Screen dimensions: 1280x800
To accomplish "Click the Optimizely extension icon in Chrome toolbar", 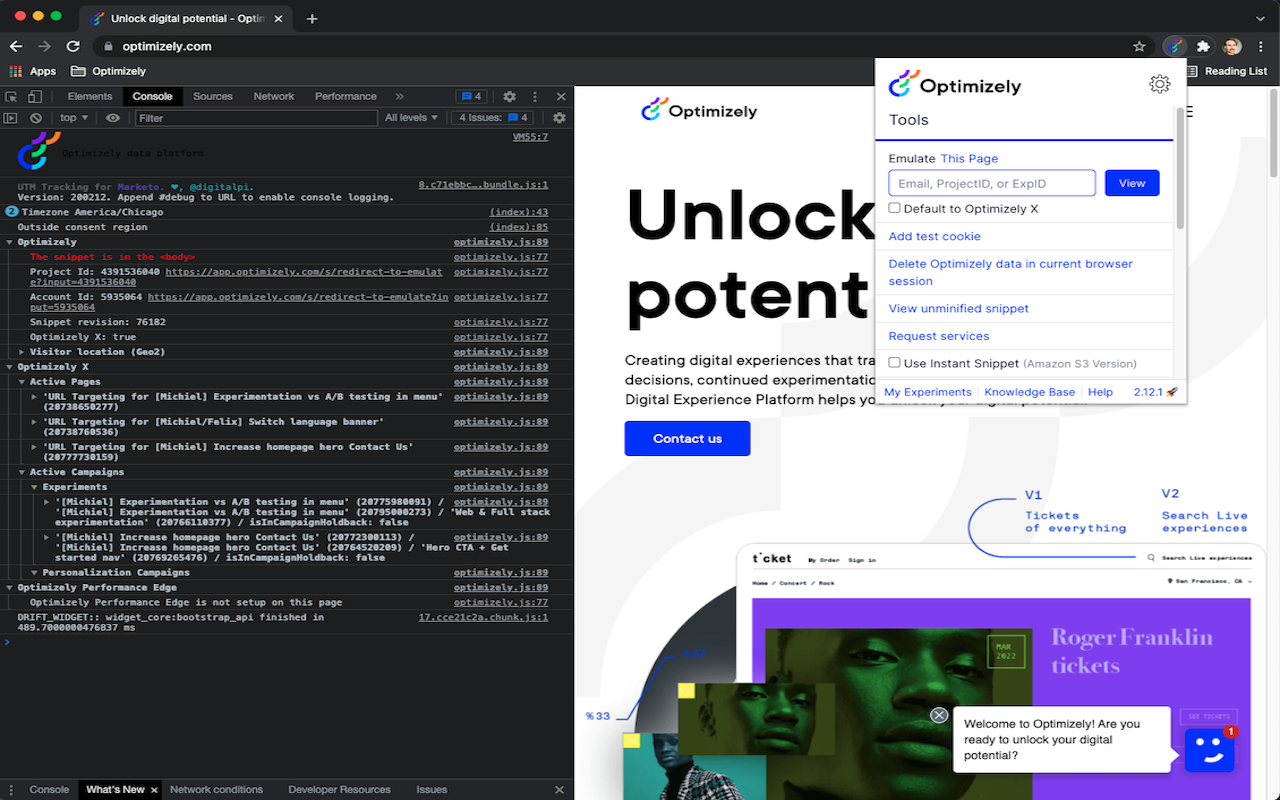I will (1175, 46).
